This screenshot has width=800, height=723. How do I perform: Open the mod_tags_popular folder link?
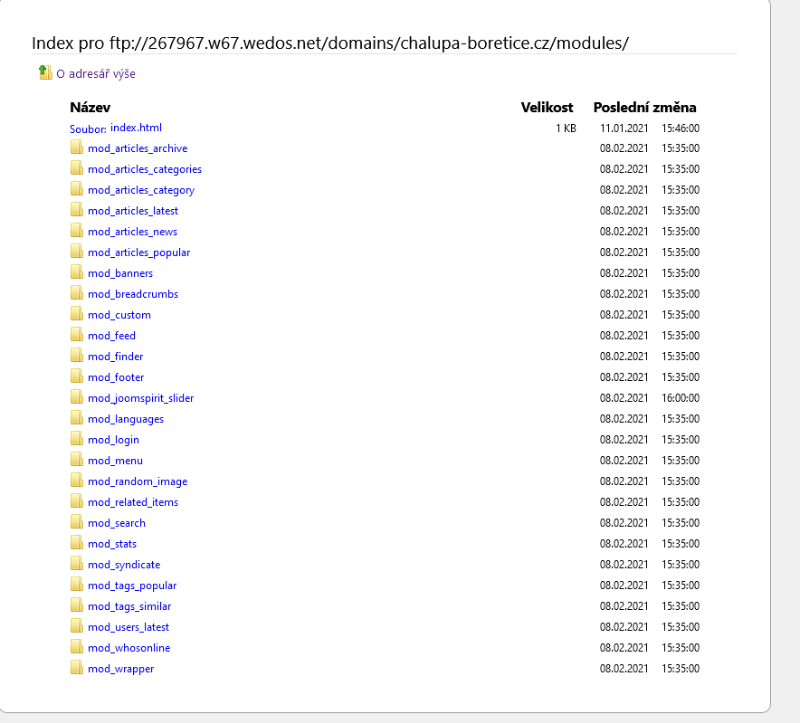(132, 586)
